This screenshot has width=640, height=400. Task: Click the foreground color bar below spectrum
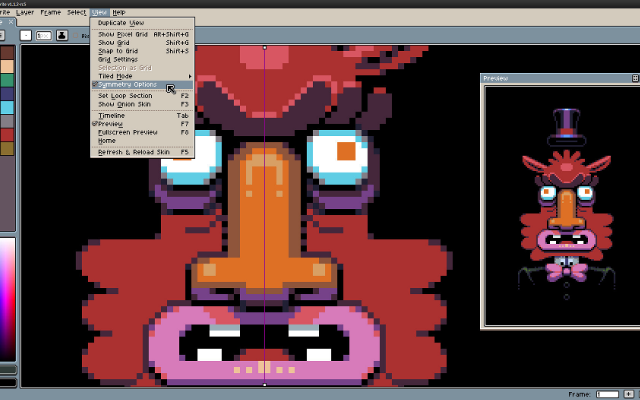coord(8,369)
